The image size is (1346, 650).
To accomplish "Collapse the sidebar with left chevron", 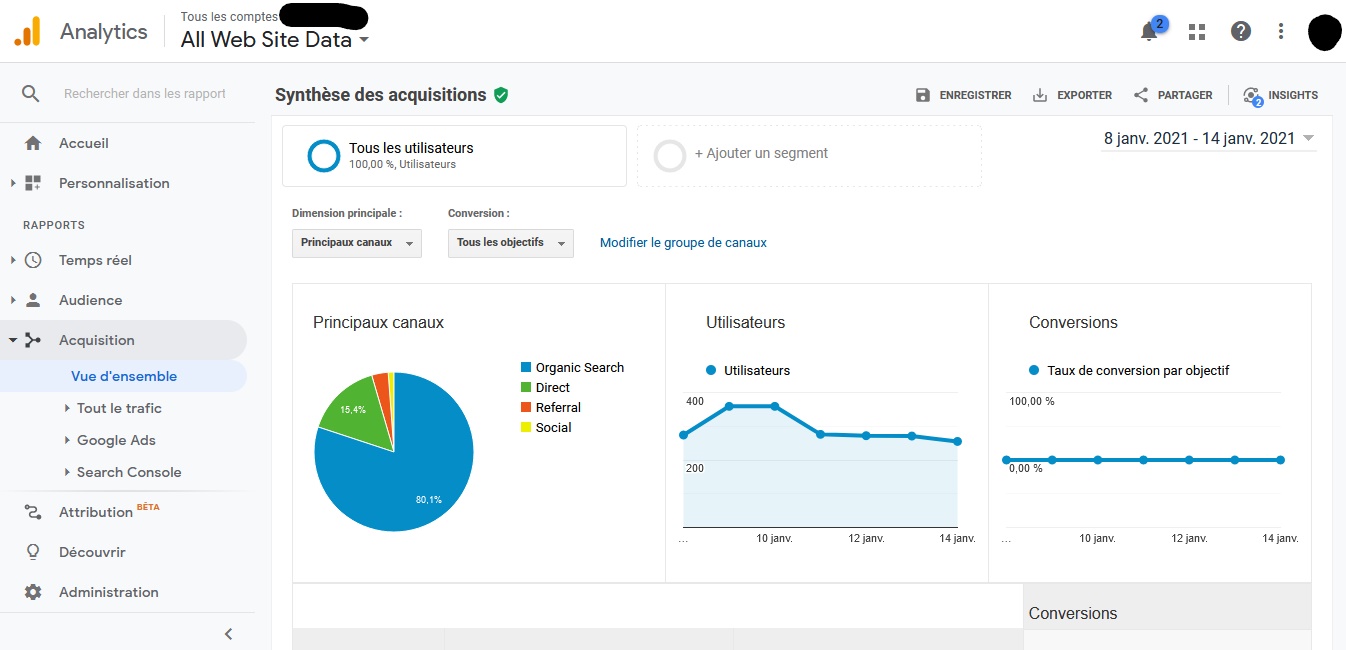I will point(228,633).
